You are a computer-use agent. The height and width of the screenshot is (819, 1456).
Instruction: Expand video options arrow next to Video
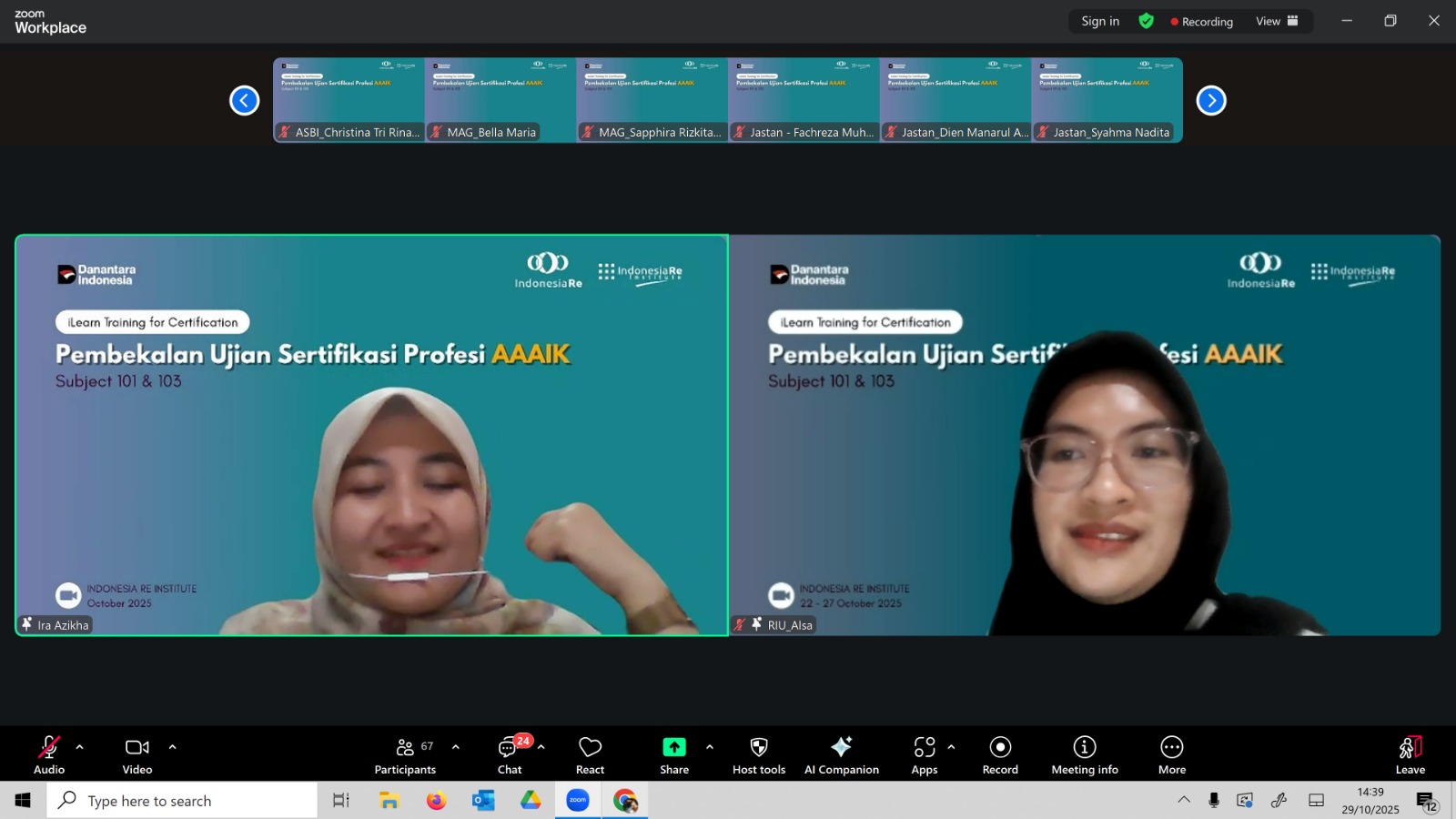pyautogui.click(x=172, y=747)
